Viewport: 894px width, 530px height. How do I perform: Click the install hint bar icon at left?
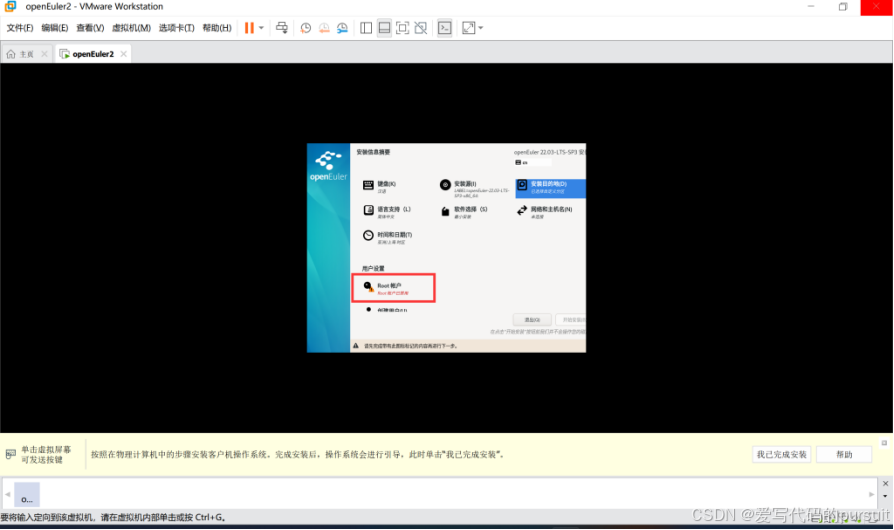point(11,454)
